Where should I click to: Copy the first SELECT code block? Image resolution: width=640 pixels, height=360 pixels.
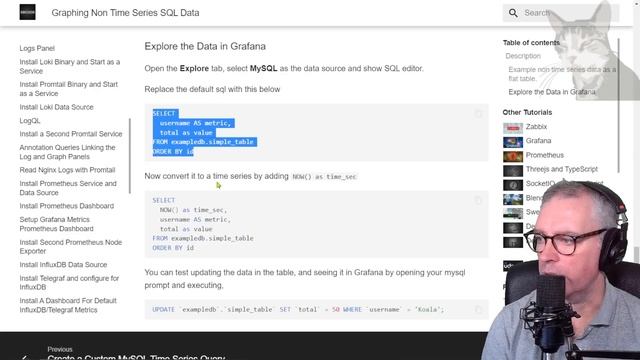pyautogui.click(x=478, y=114)
